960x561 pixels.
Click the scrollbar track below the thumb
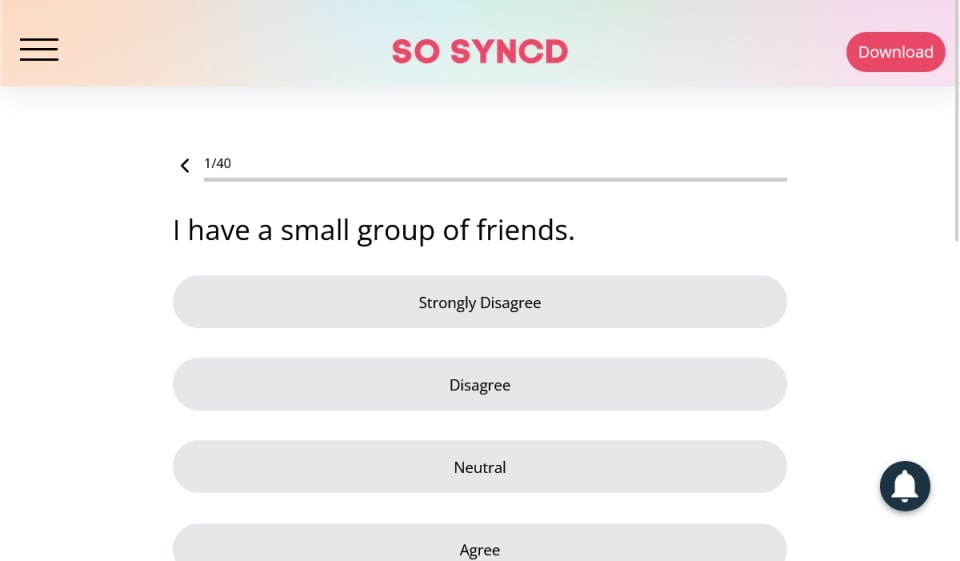(x=957, y=400)
